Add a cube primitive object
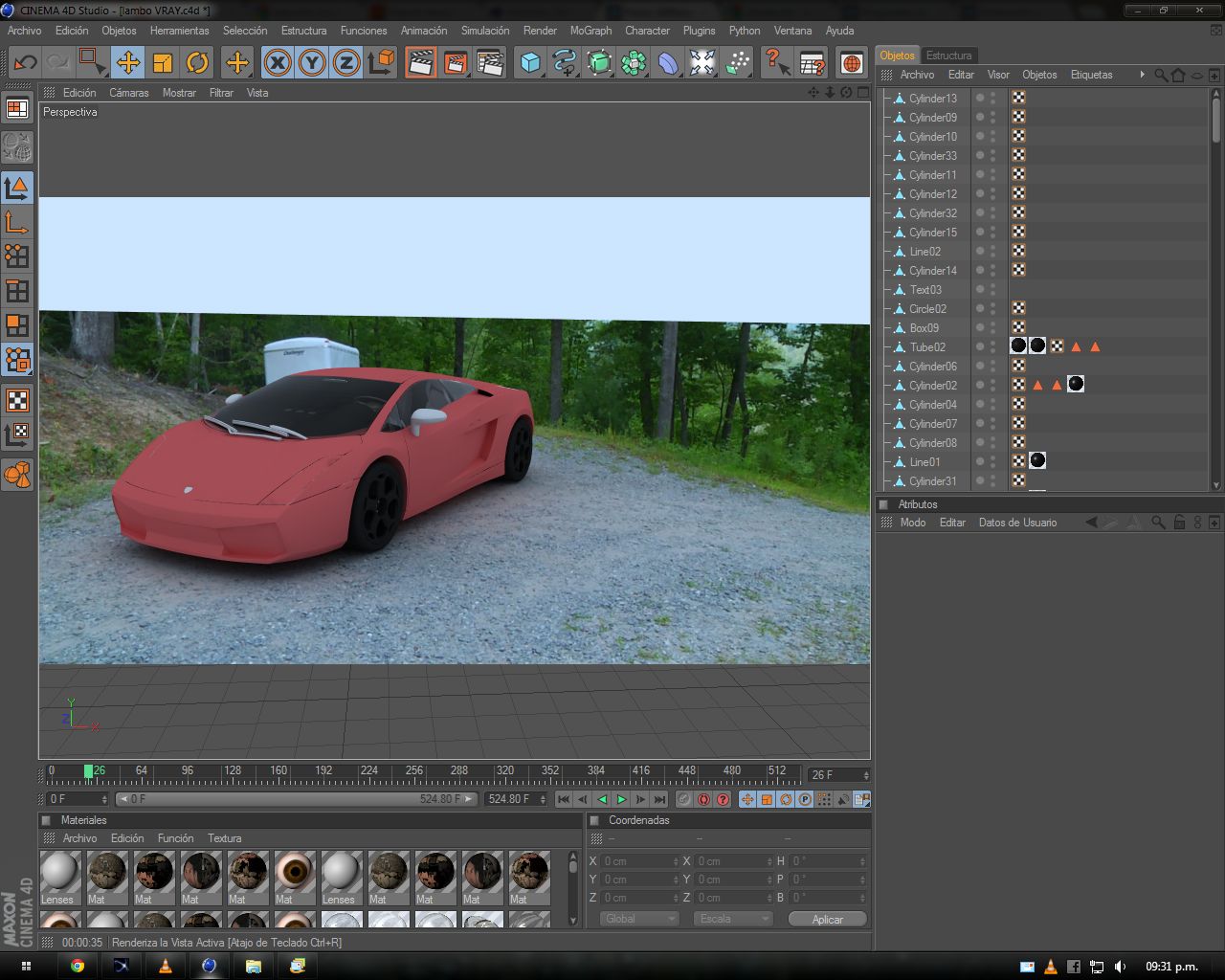 pos(530,63)
